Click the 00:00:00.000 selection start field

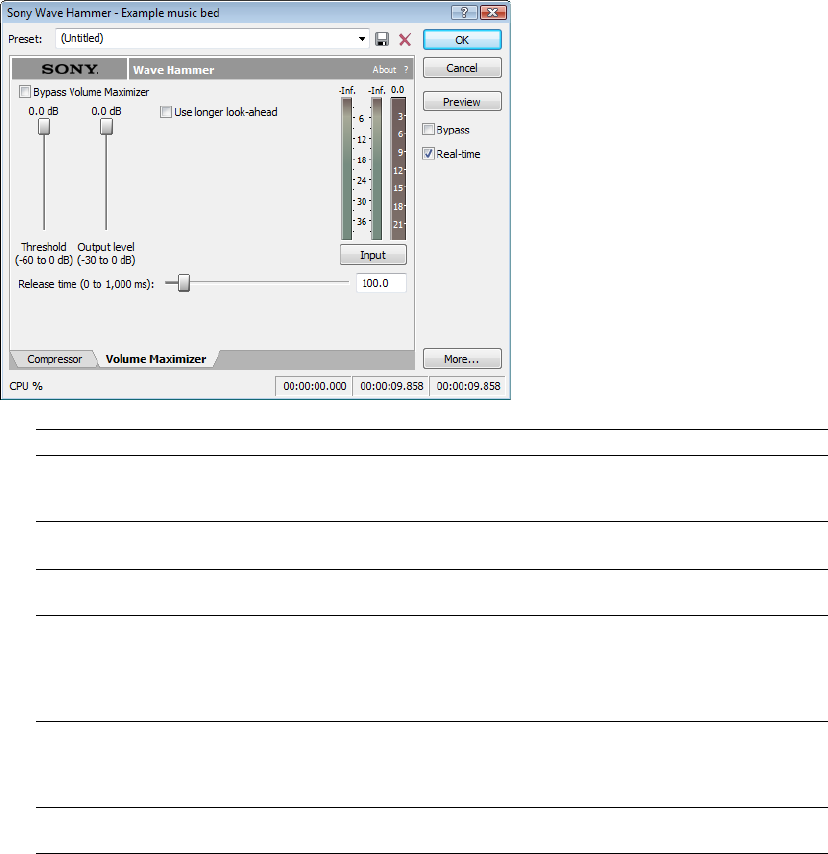coord(314,386)
